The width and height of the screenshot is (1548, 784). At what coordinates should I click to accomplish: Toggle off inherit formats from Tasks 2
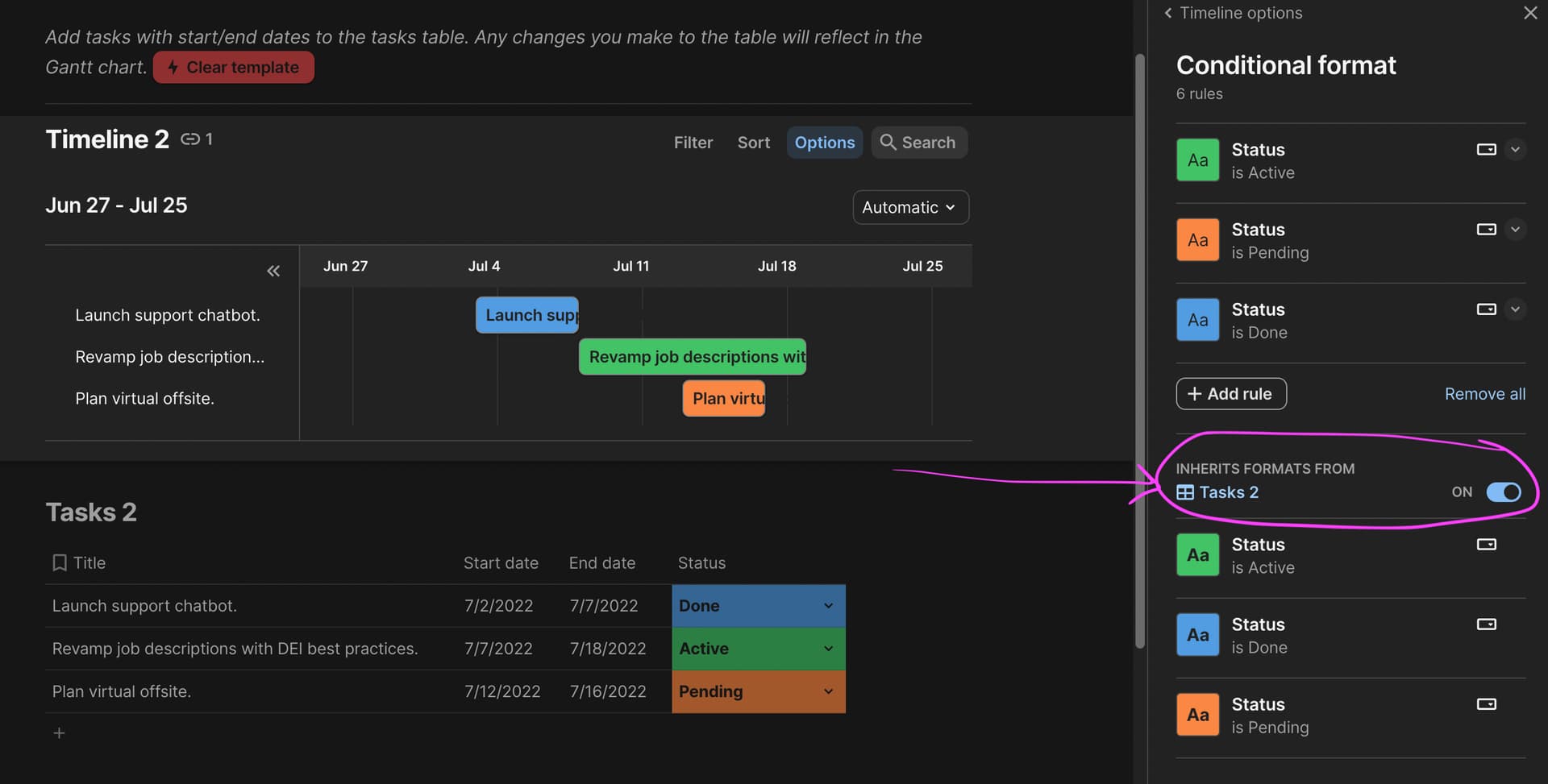tap(1504, 492)
